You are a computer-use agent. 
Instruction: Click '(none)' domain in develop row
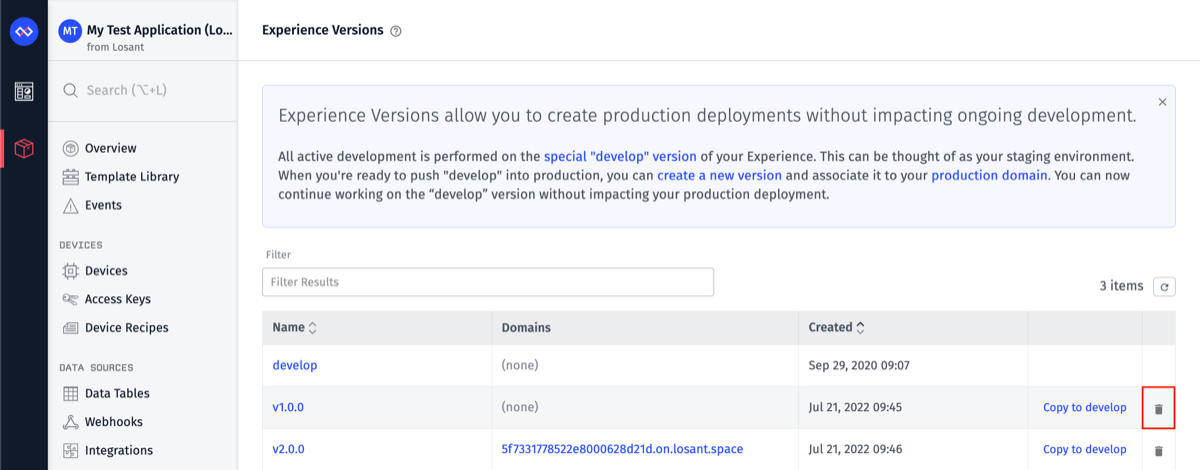[x=520, y=366]
